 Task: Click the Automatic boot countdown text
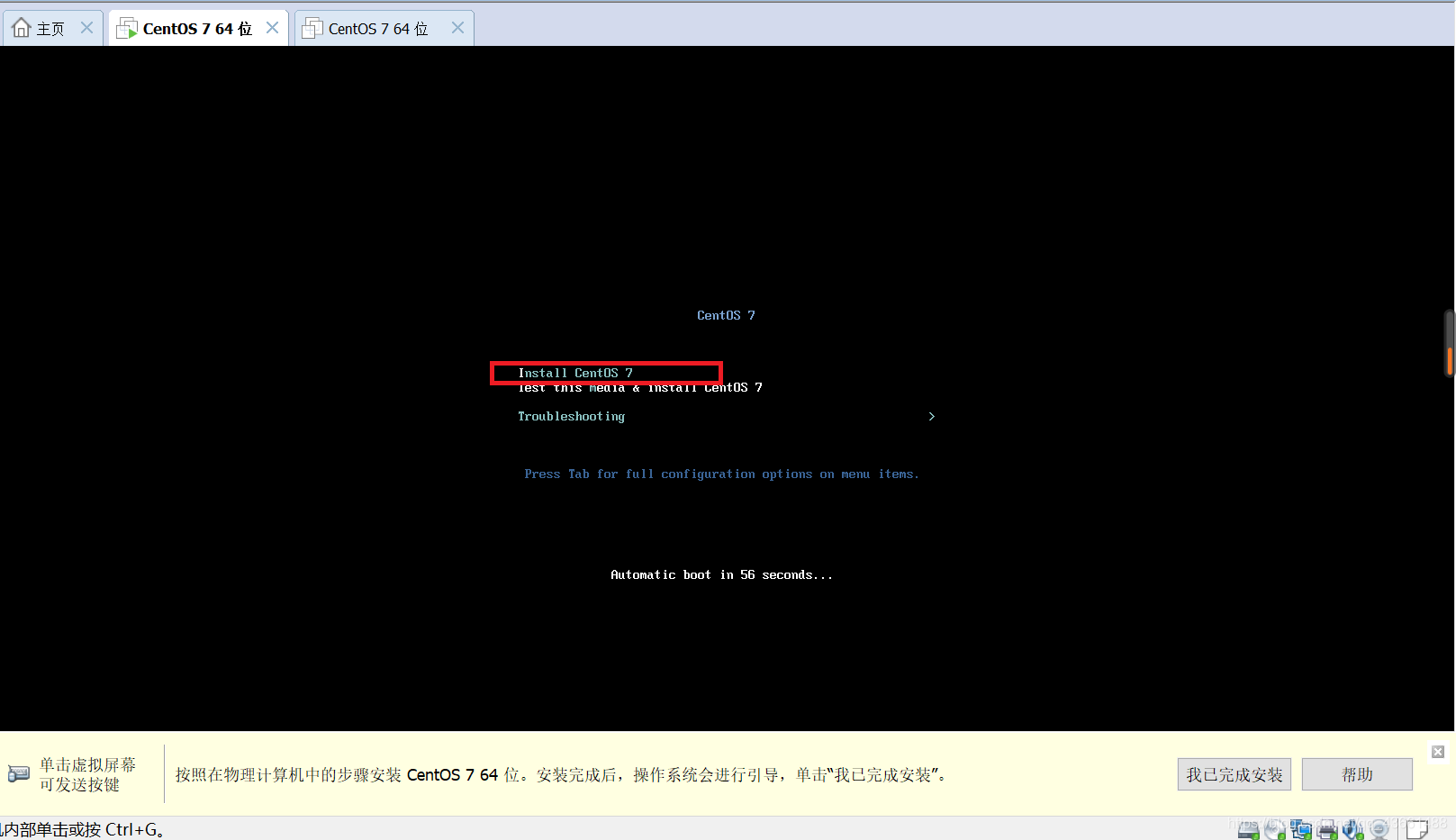pyautogui.click(x=721, y=574)
